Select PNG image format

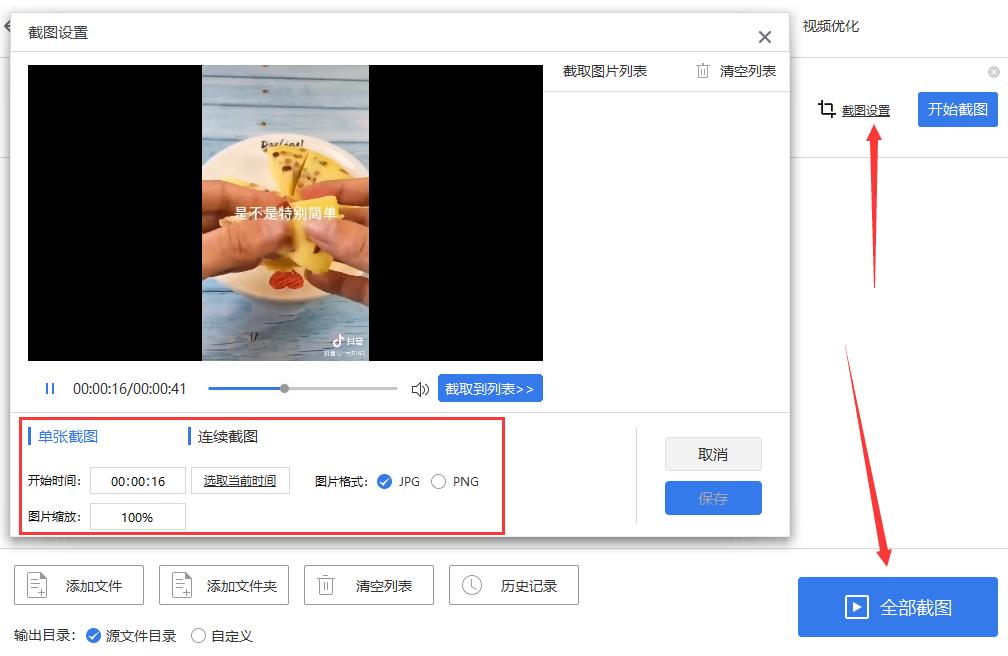(438, 482)
